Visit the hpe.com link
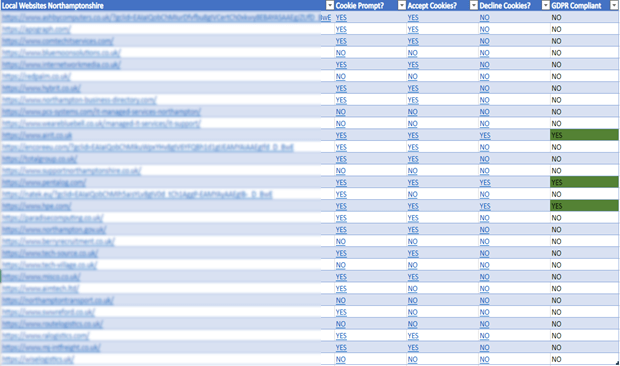This screenshot has height=366, width=620. 37,206
